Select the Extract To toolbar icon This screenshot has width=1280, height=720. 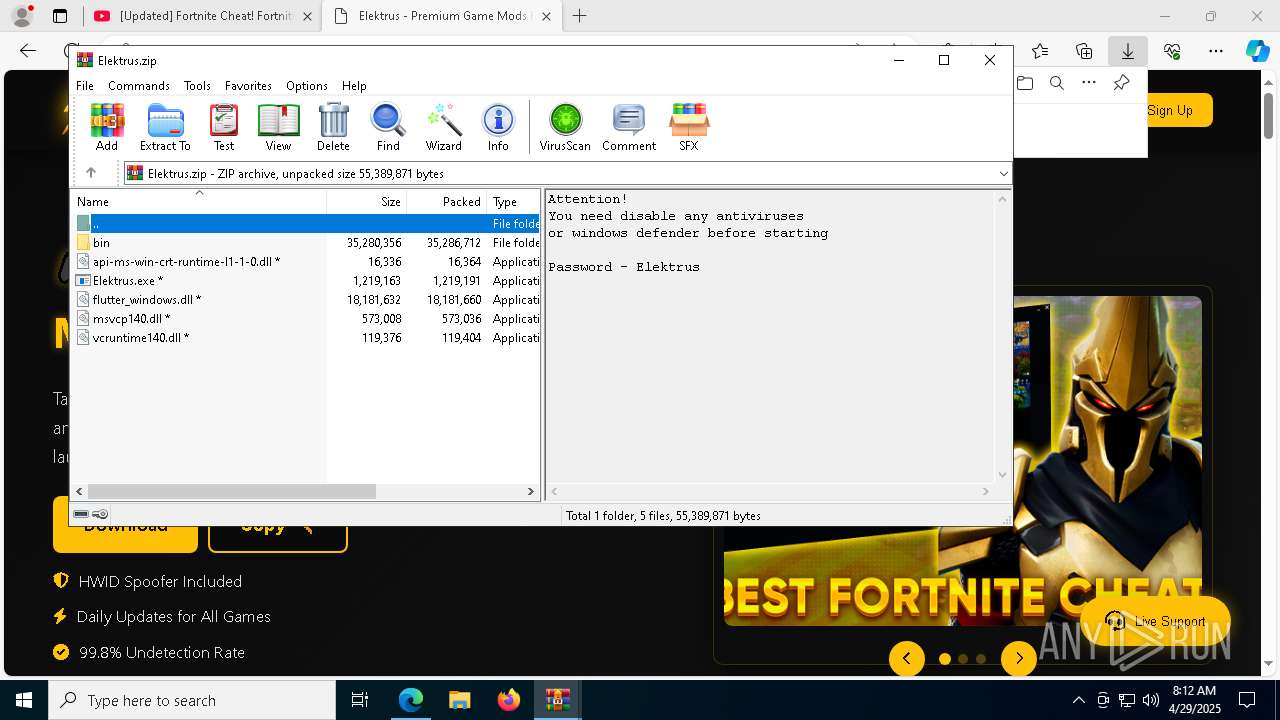(165, 127)
